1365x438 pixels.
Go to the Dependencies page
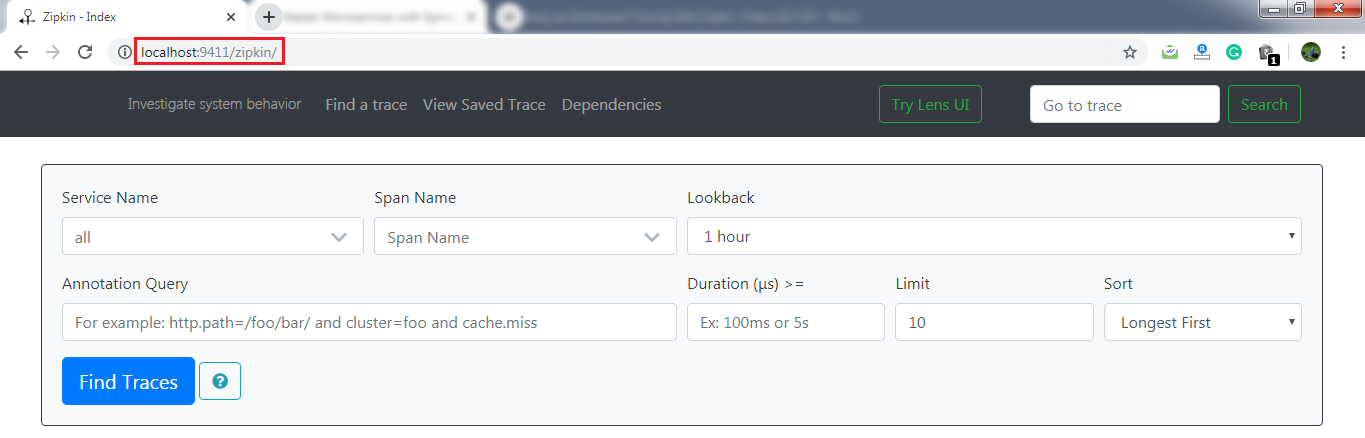611,105
